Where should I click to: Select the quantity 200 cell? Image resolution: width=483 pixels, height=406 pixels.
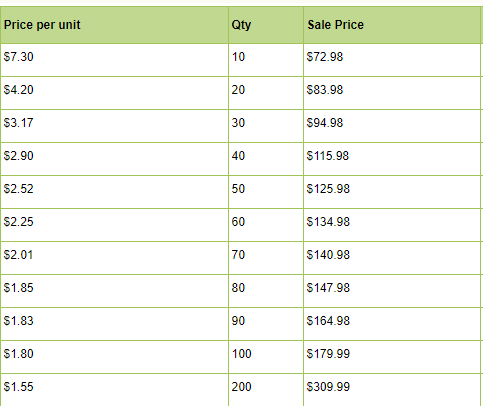[x=266, y=390]
